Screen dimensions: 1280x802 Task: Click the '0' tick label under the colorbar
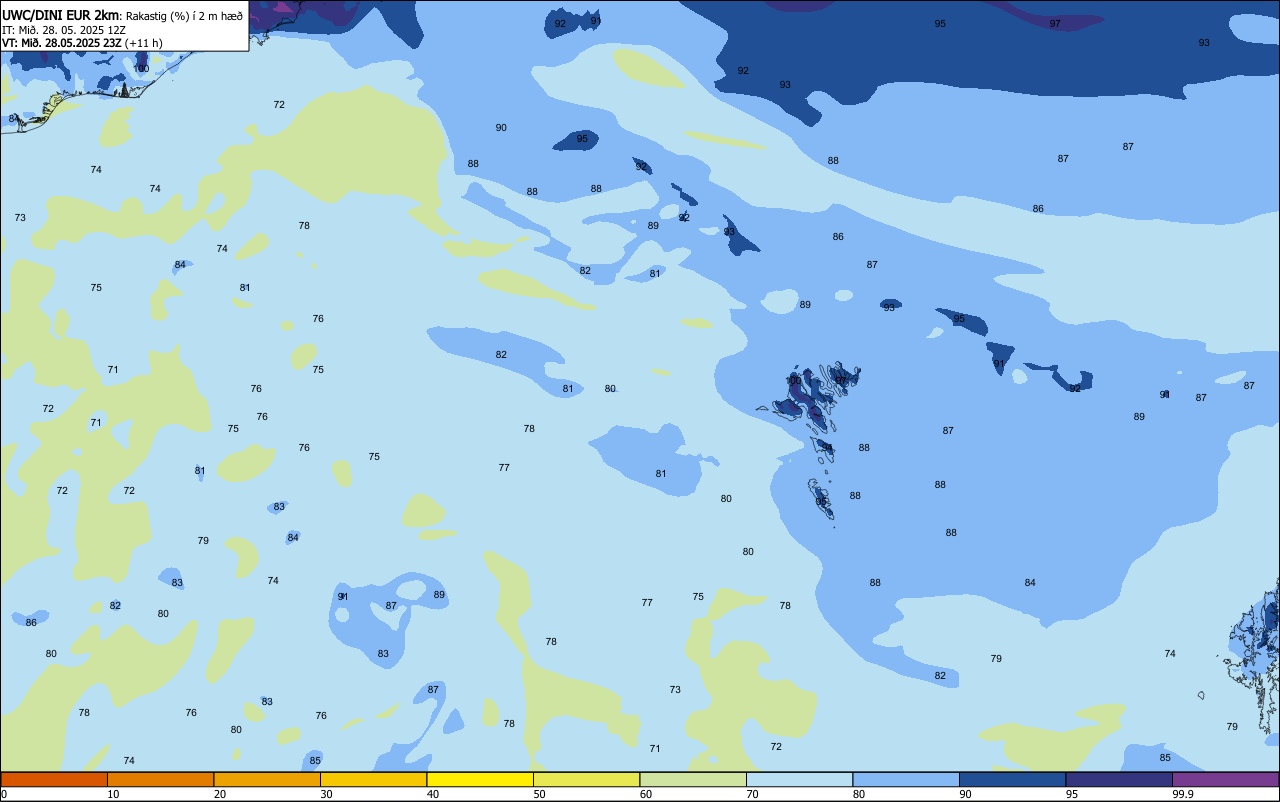click(x=4, y=794)
